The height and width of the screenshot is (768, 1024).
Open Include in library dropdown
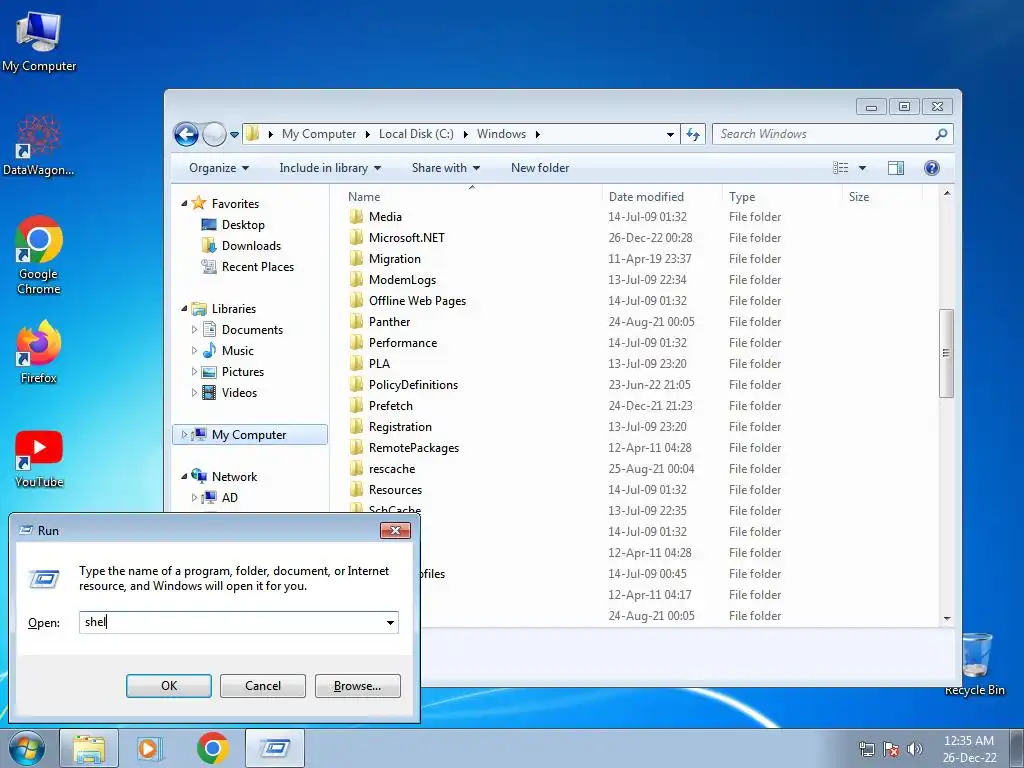330,168
